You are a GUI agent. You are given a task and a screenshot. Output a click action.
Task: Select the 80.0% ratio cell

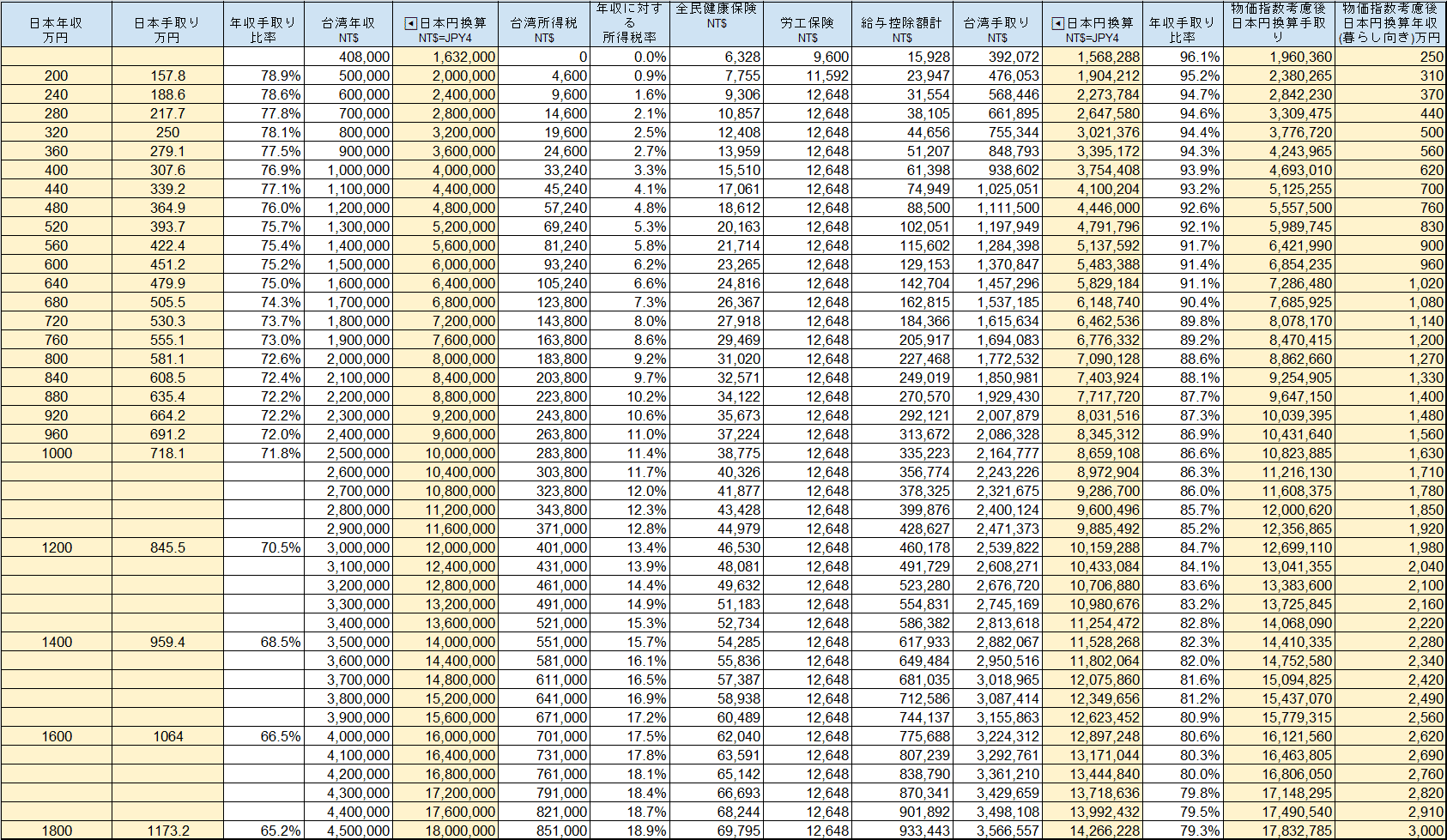(1183, 774)
